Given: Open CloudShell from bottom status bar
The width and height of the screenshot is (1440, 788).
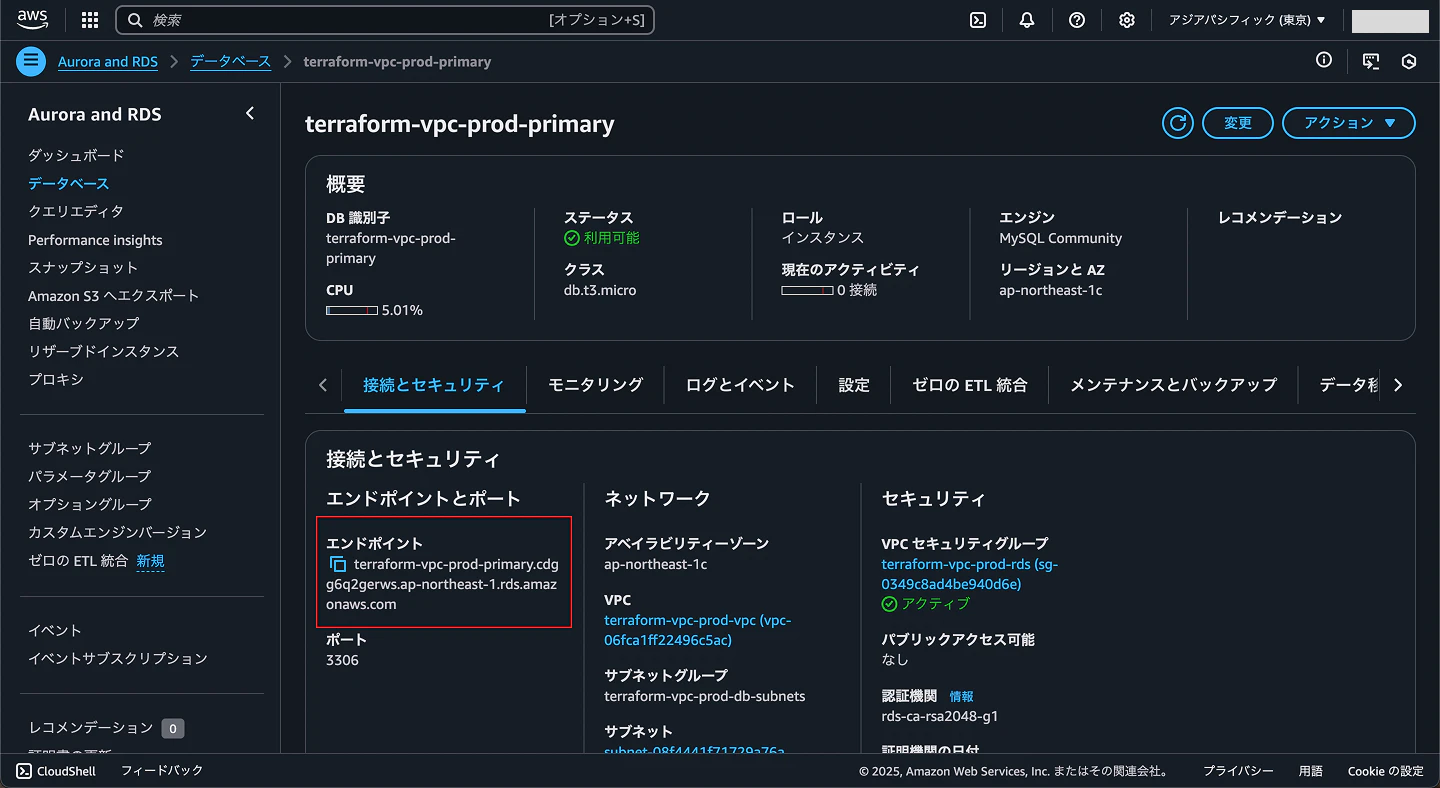Looking at the screenshot, I should click(x=56, y=770).
